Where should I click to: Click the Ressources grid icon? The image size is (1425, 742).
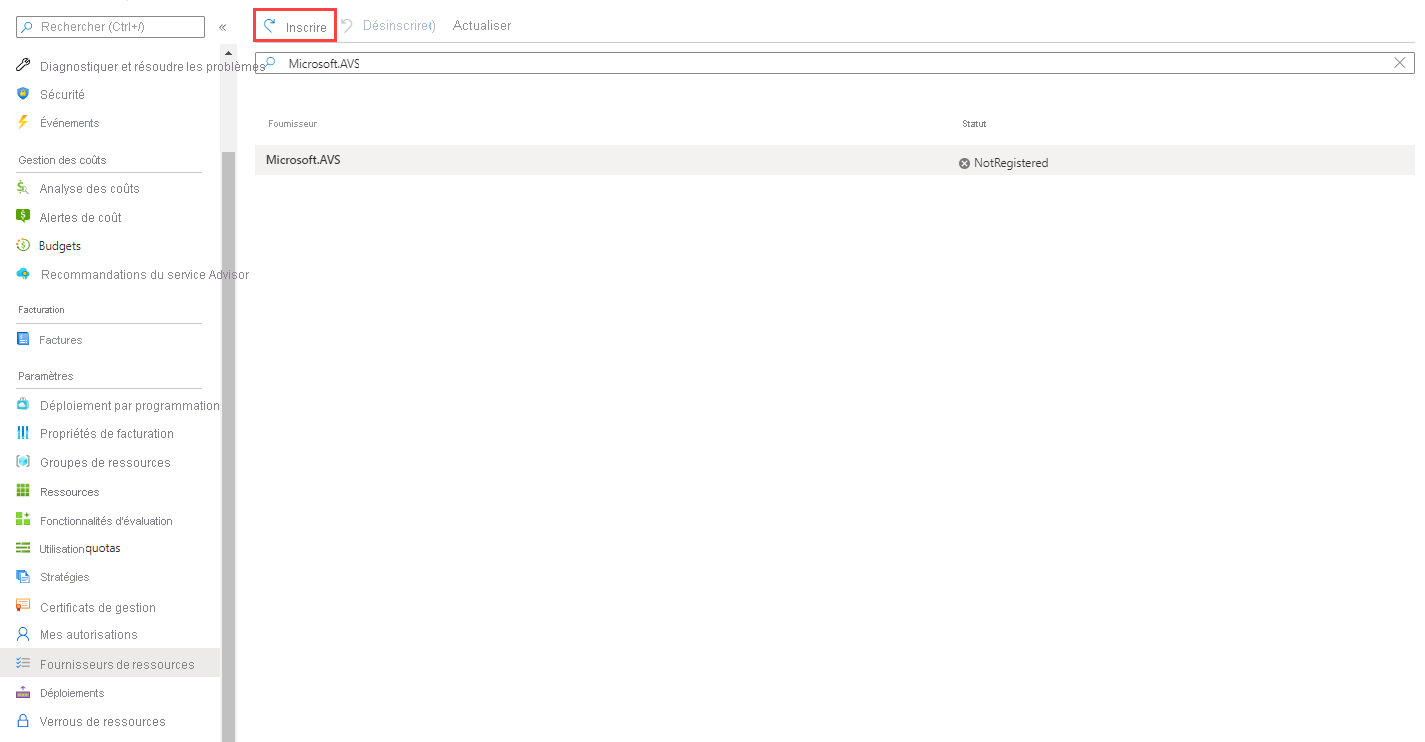pyautogui.click(x=24, y=491)
